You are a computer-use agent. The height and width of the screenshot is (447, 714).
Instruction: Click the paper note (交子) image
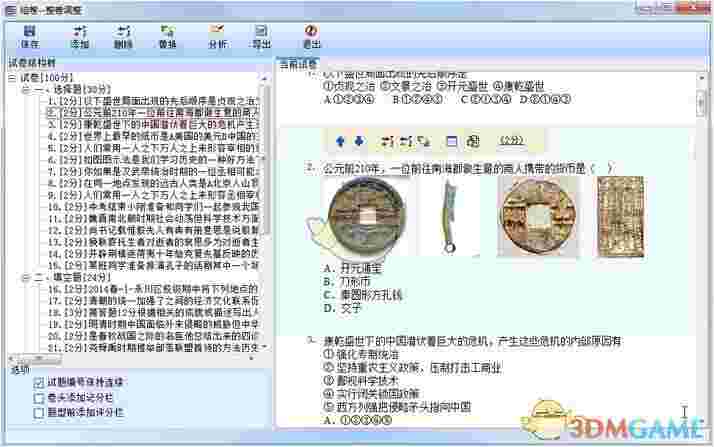click(621, 217)
